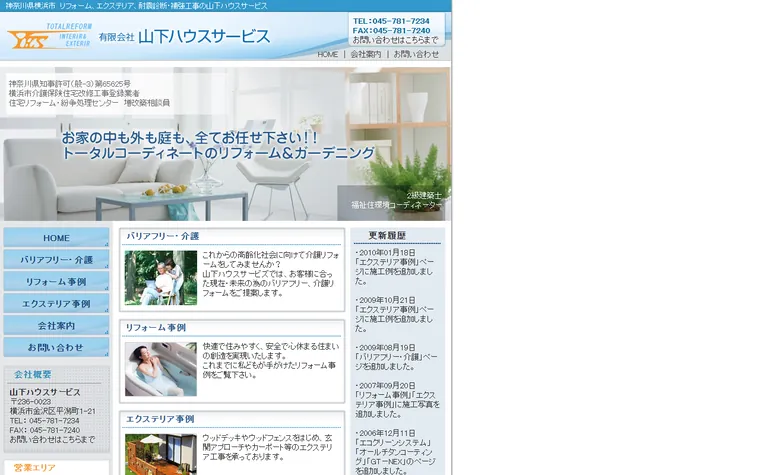Click the wood deck photo thumbnail

(161, 454)
